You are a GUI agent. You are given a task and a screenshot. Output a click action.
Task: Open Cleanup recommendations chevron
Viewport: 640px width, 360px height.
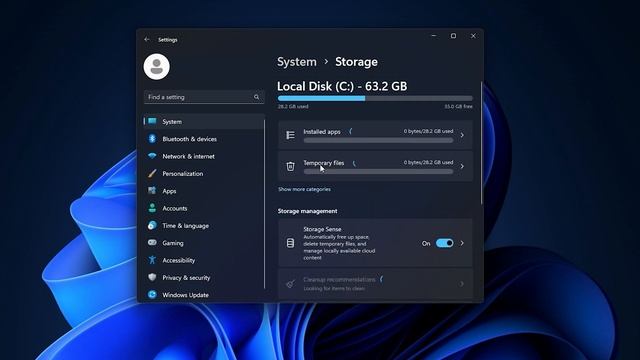click(x=462, y=284)
